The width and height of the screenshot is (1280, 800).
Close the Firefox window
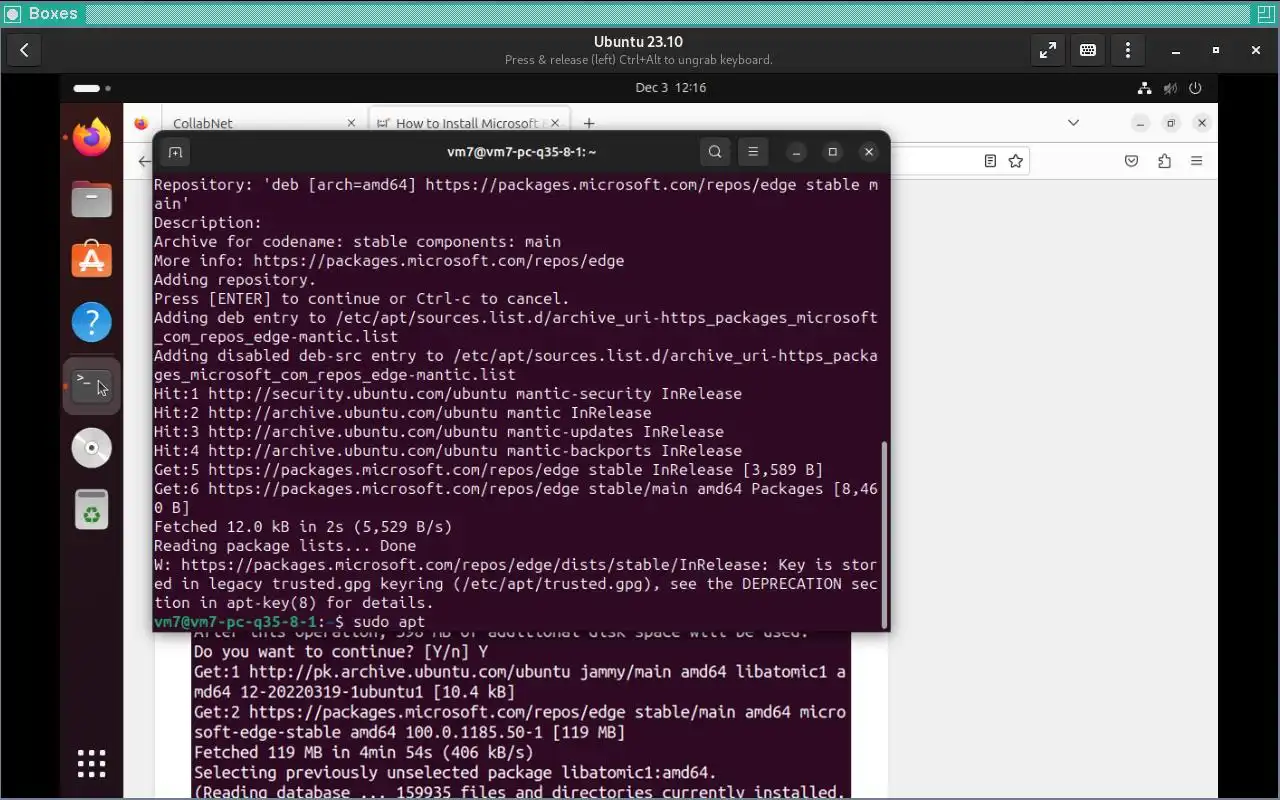(x=1202, y=123)
